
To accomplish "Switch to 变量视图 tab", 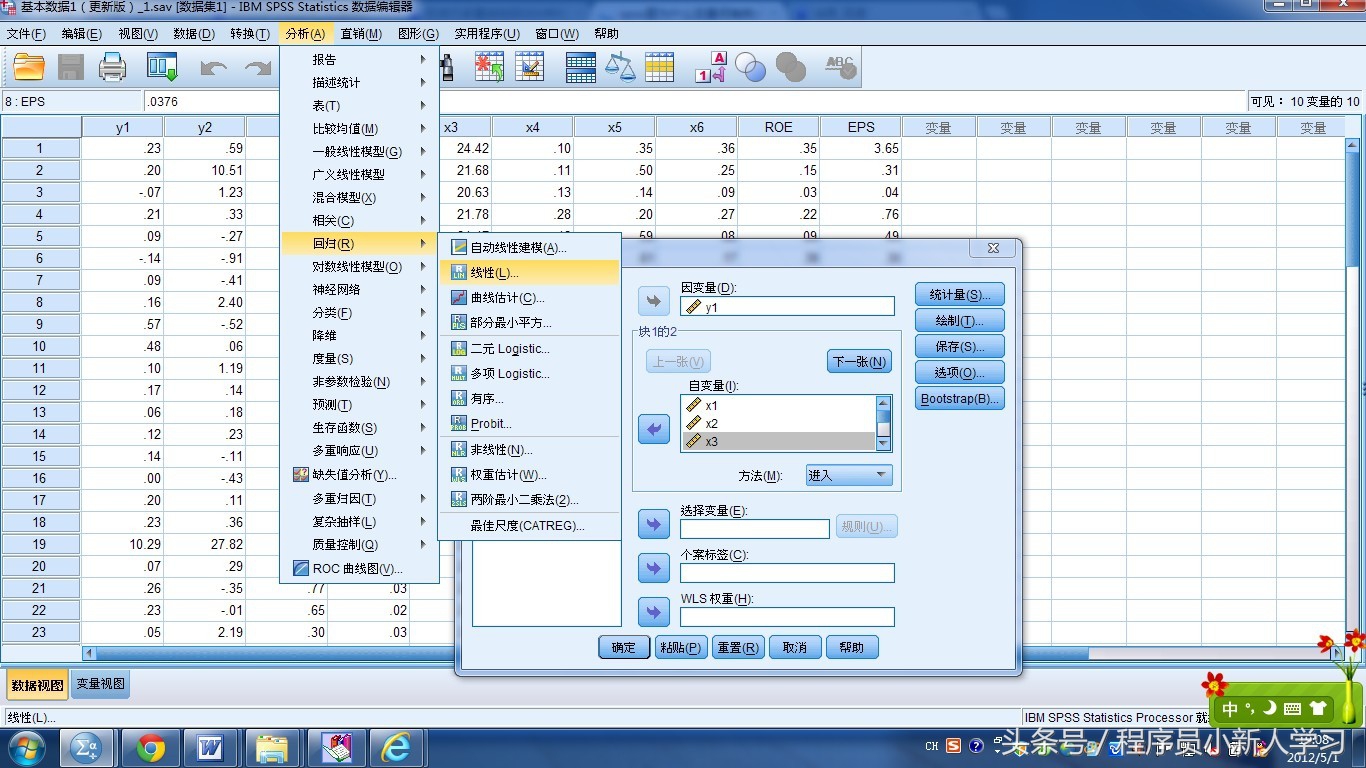I will (x=101, y=684).
